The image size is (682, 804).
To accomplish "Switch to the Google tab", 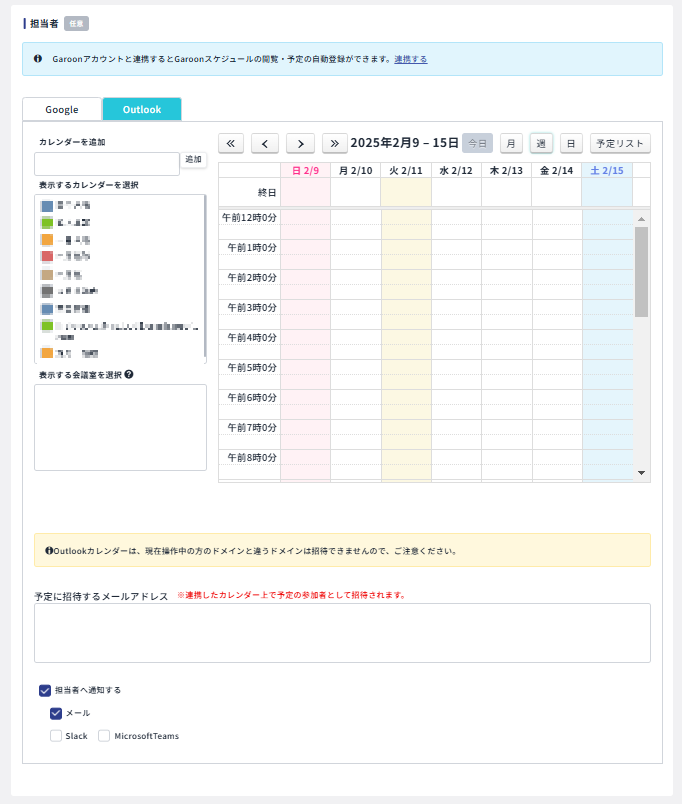I will (62, 109).
